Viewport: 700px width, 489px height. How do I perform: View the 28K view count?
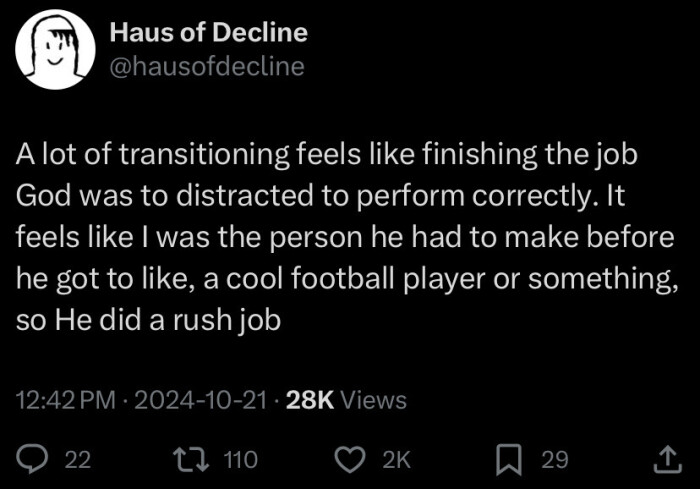click(x=310, y=401)
